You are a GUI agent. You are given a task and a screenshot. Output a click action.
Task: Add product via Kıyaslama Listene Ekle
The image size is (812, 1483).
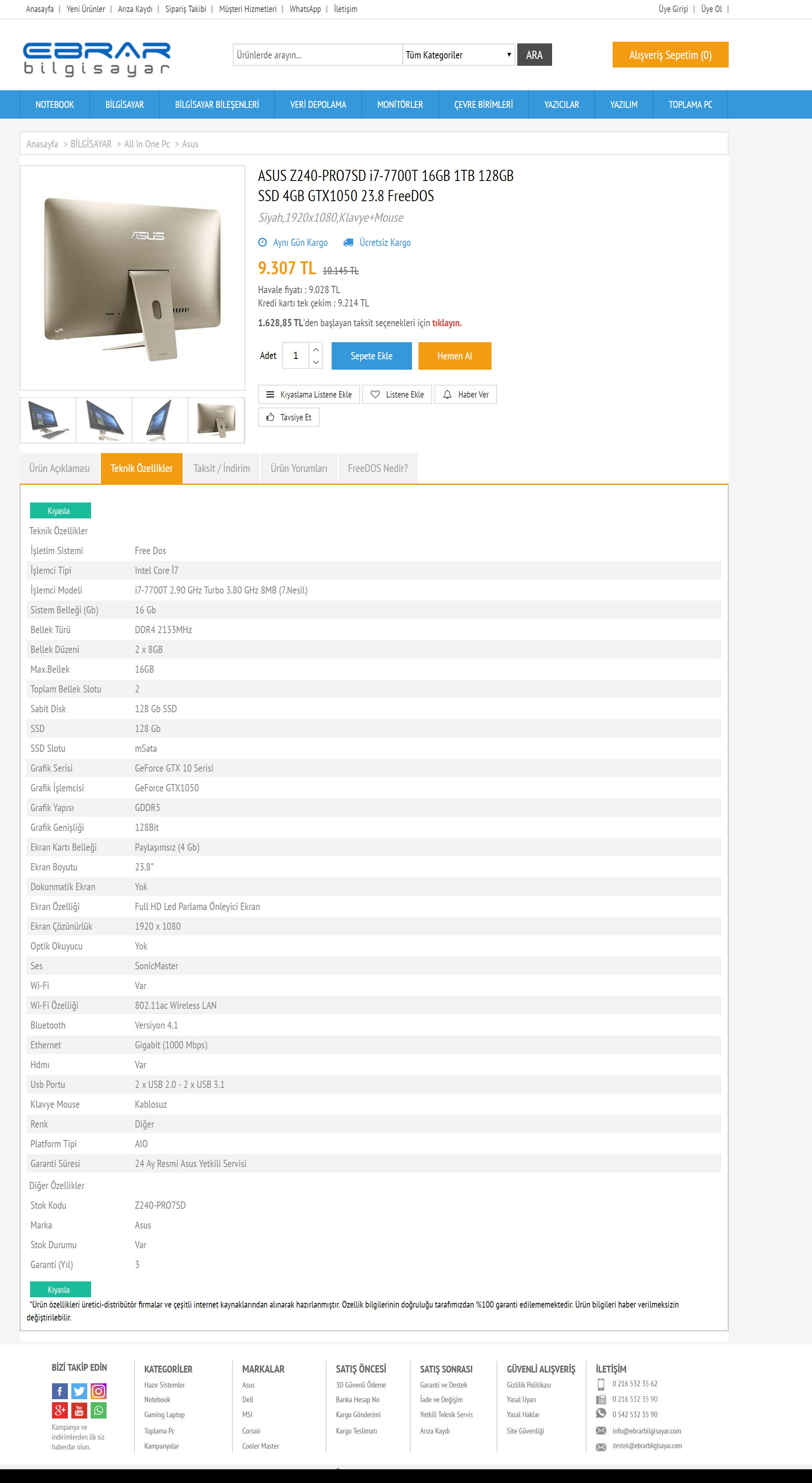coord(309,394)
